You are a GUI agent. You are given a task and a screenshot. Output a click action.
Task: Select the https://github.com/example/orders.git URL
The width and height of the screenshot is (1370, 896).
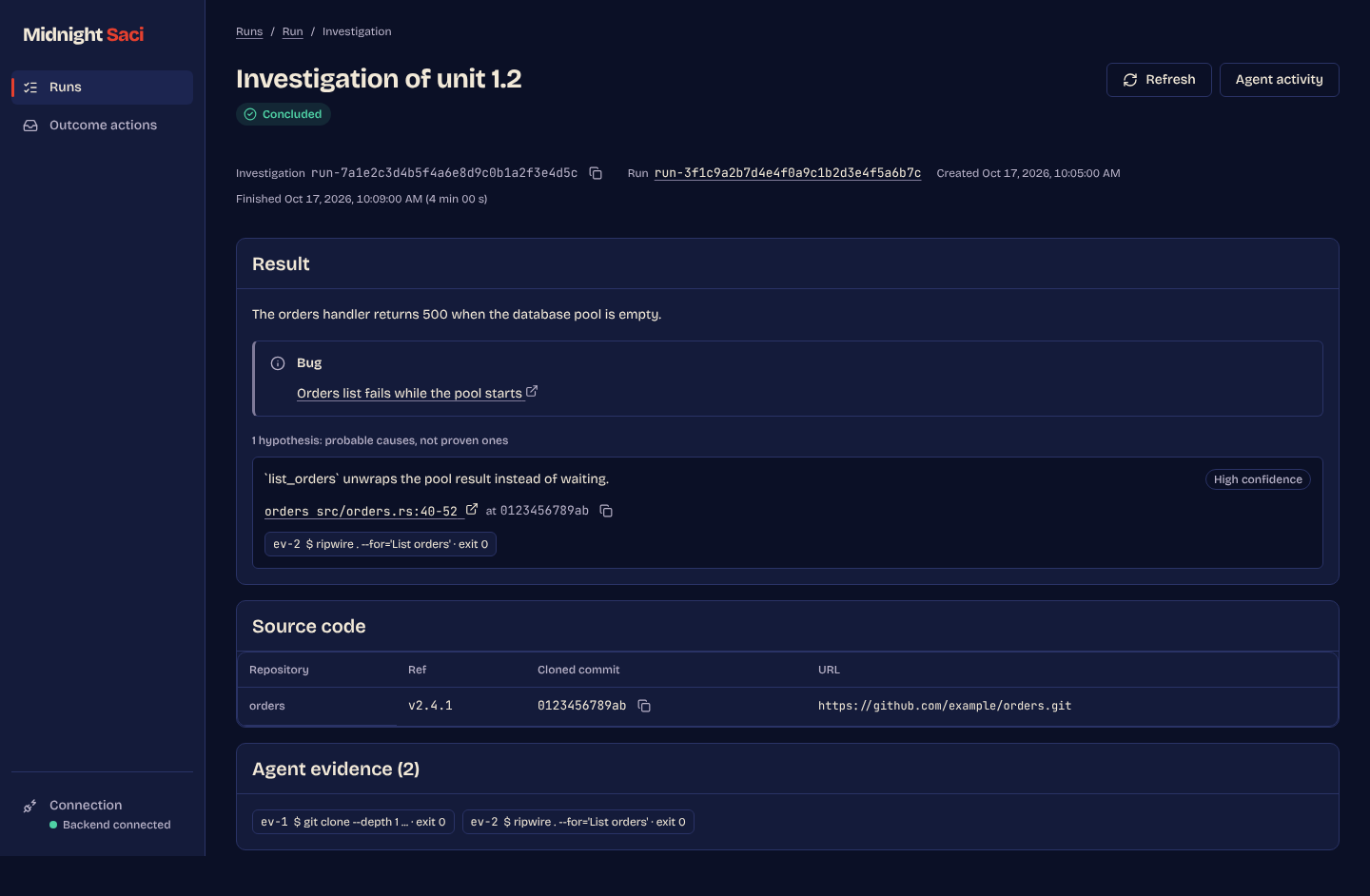coord(945,706)
